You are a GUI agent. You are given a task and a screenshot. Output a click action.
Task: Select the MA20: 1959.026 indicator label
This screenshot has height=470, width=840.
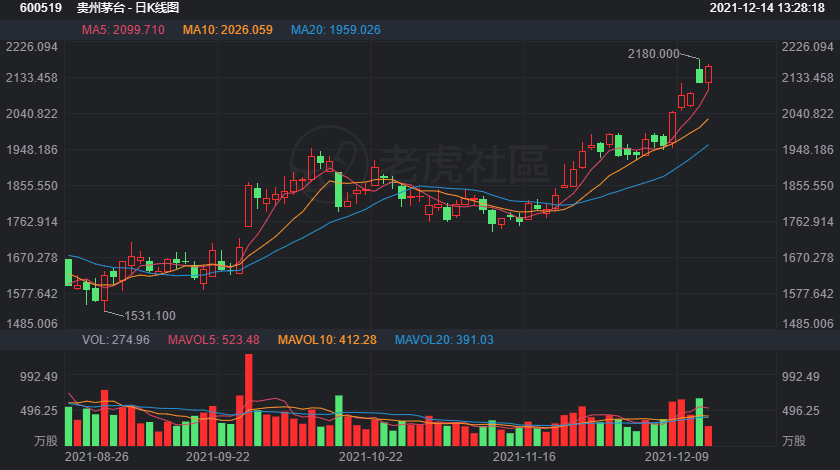click(336, 30)
